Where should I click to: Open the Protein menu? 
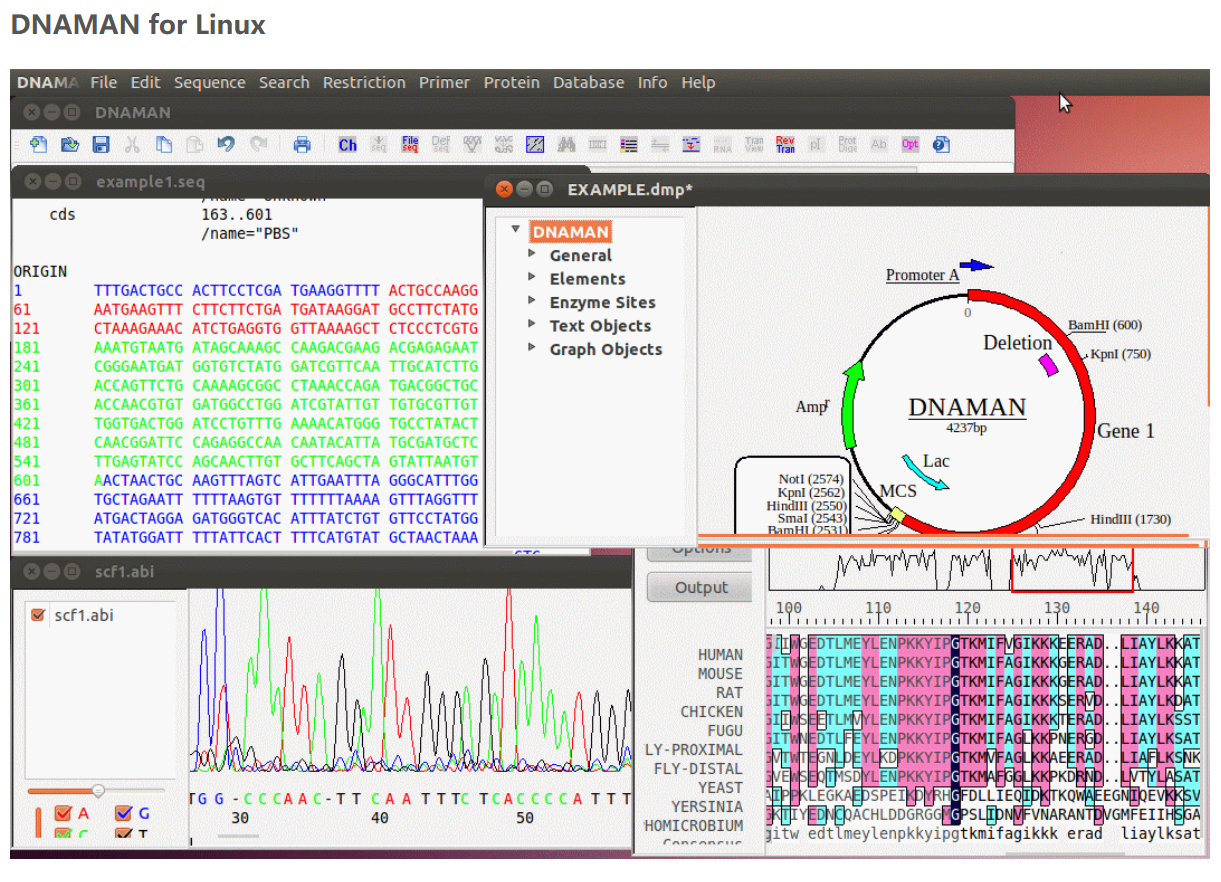pos(512,83)
